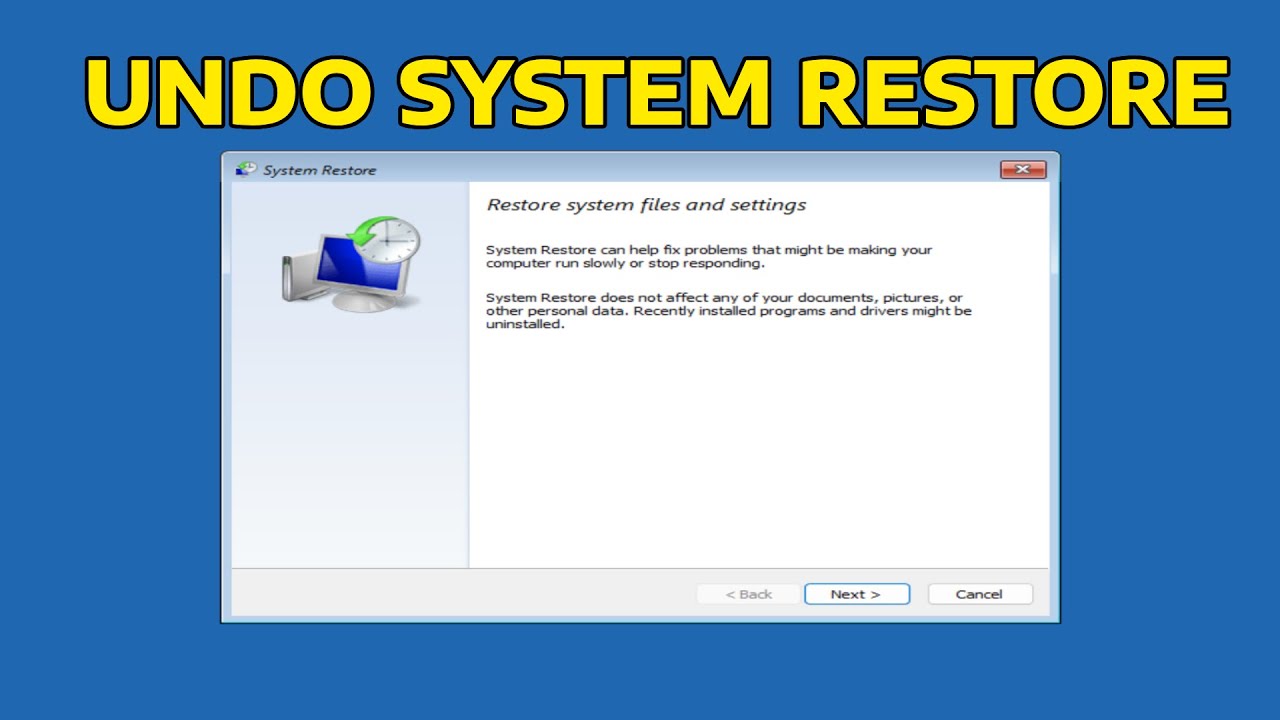Click the Next > button
The image size is (1280, 720).
coord(856,594)
